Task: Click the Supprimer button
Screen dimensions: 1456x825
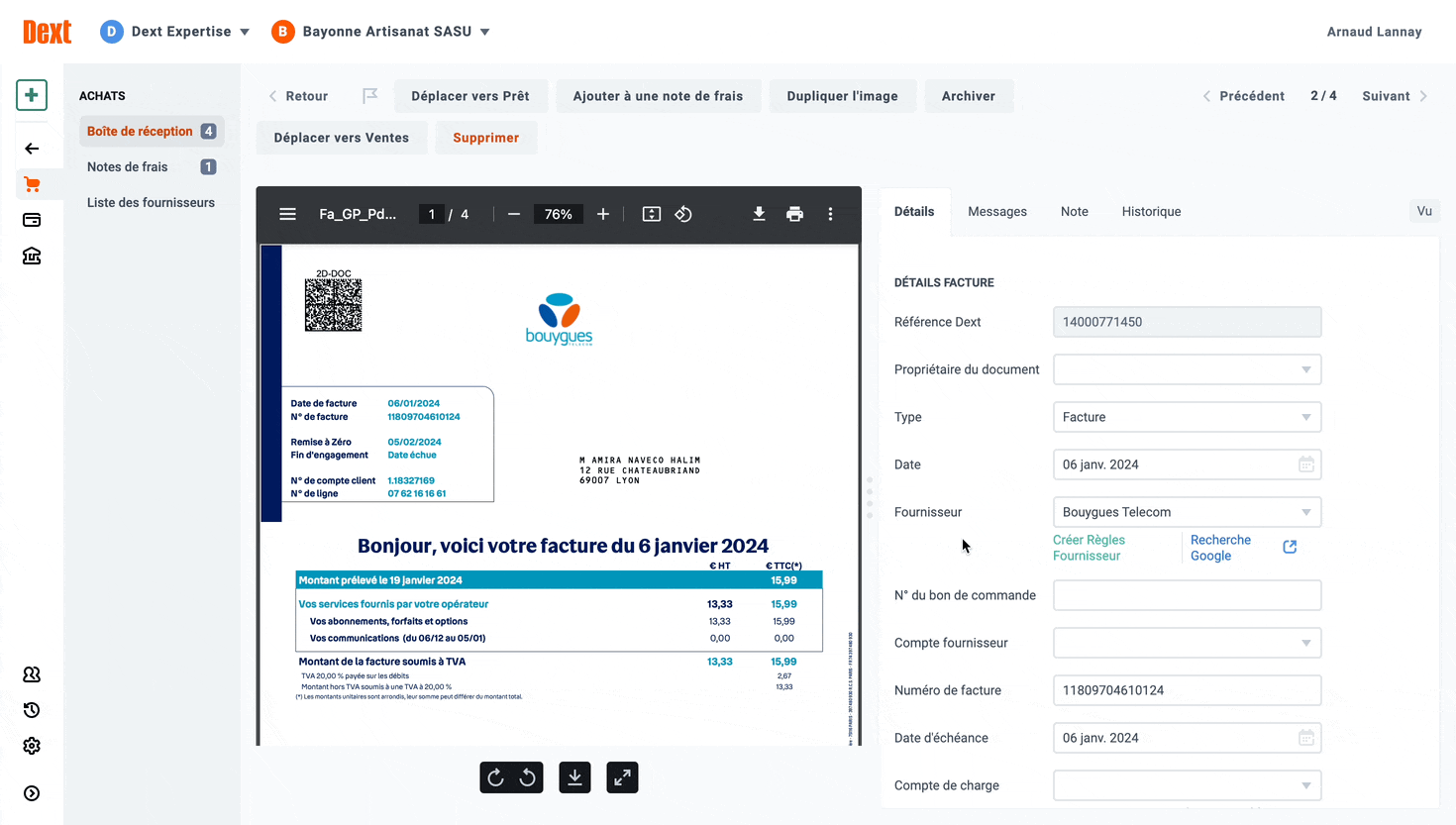Action: (486, 138)
